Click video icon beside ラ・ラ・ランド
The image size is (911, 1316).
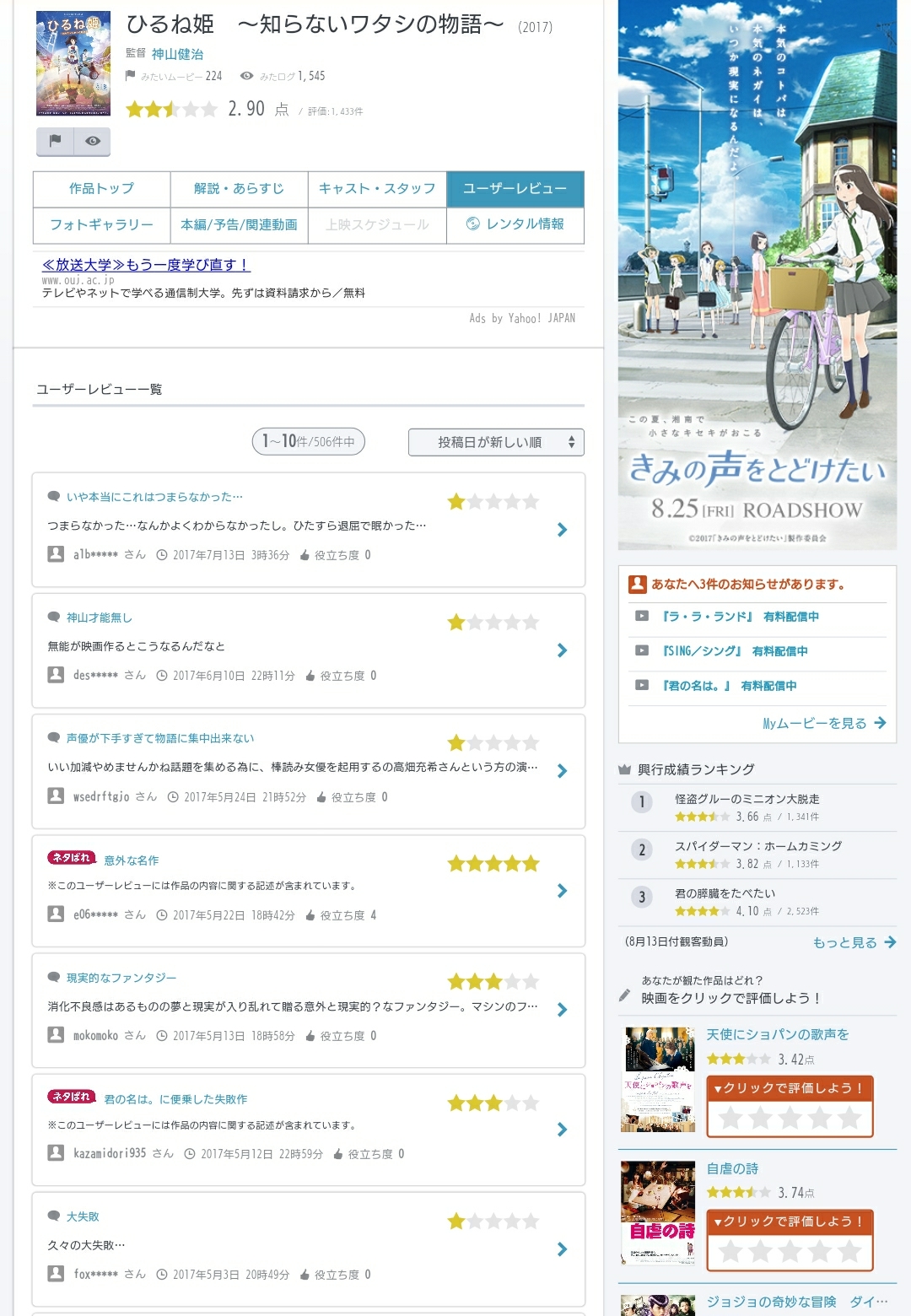[x=642, y=616]
